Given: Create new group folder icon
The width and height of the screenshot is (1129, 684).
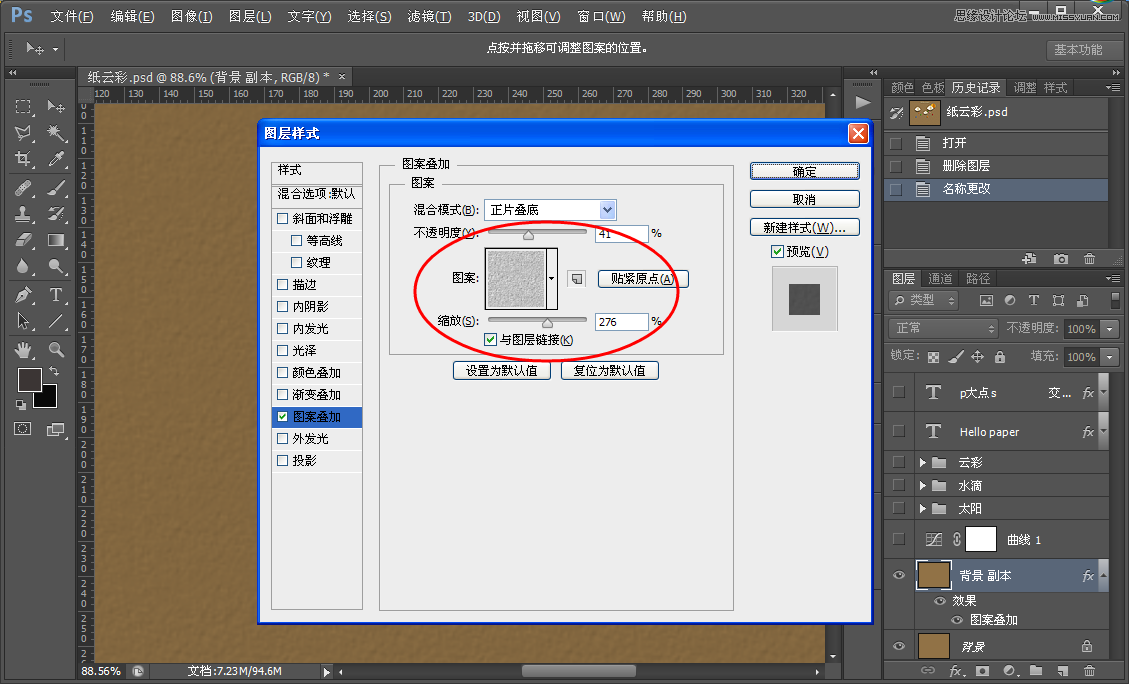Looking at the screenshot, I should coord(1036,671).
